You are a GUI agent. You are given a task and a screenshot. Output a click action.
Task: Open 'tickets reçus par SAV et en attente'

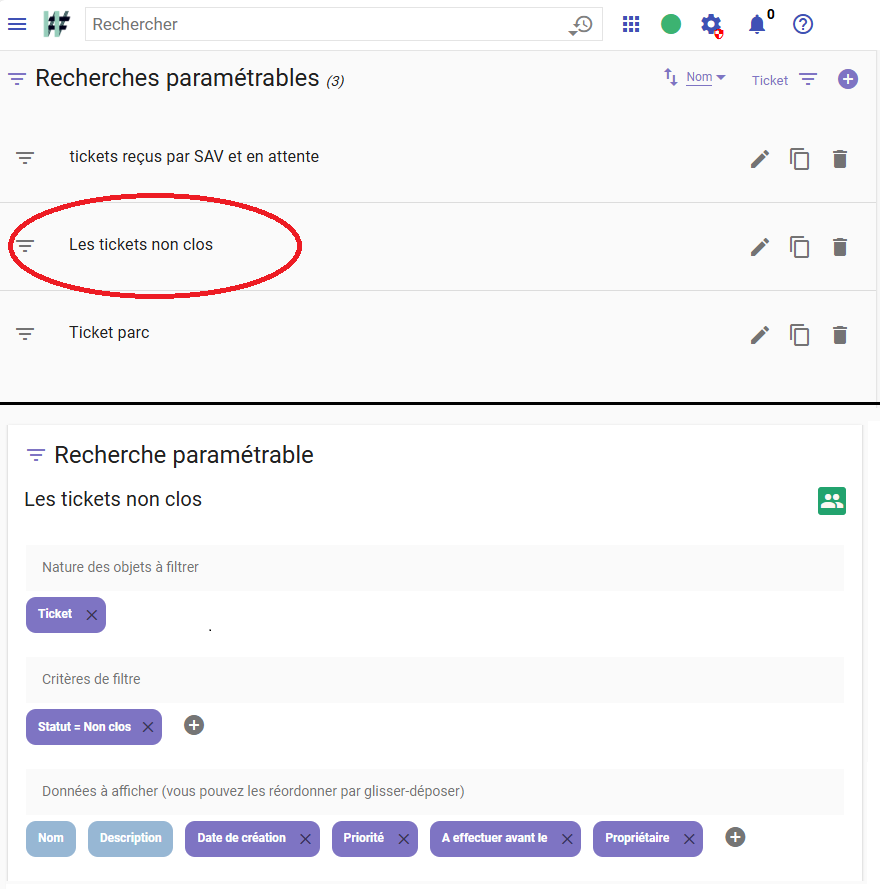tap(194, 157)
